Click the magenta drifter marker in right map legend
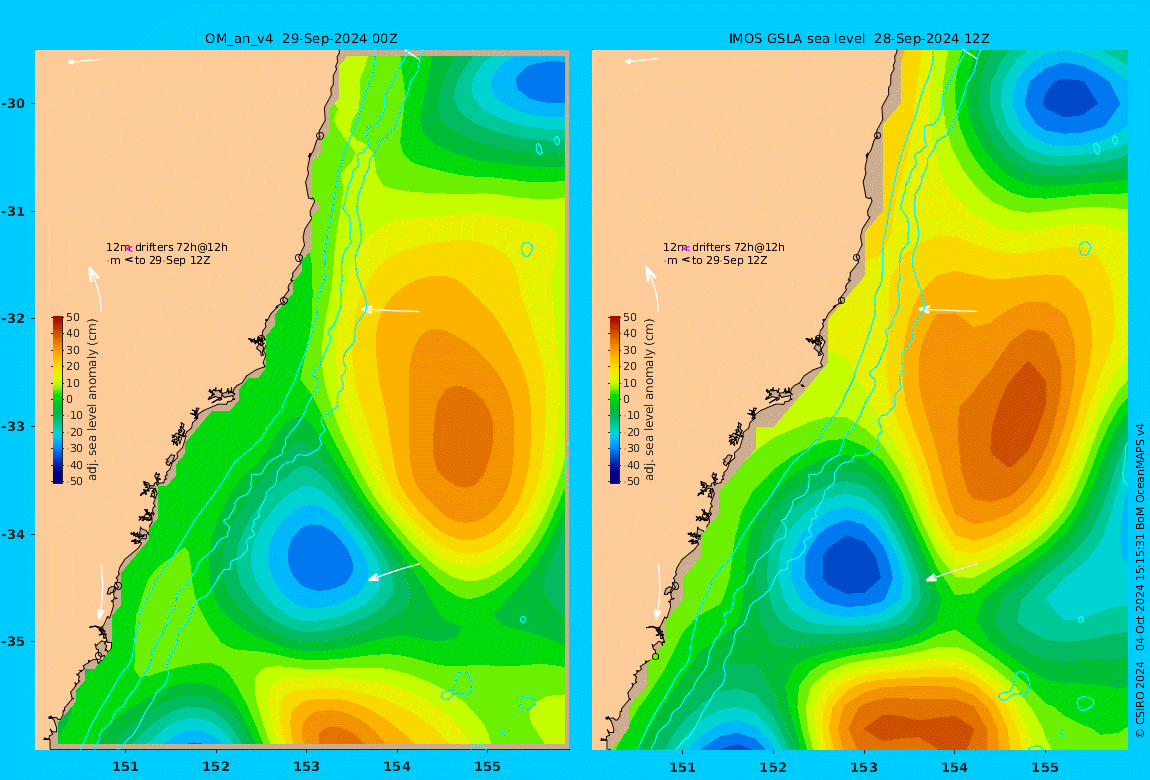The width and height of the screenshot is (1150, 780). (x=686, y=249)
